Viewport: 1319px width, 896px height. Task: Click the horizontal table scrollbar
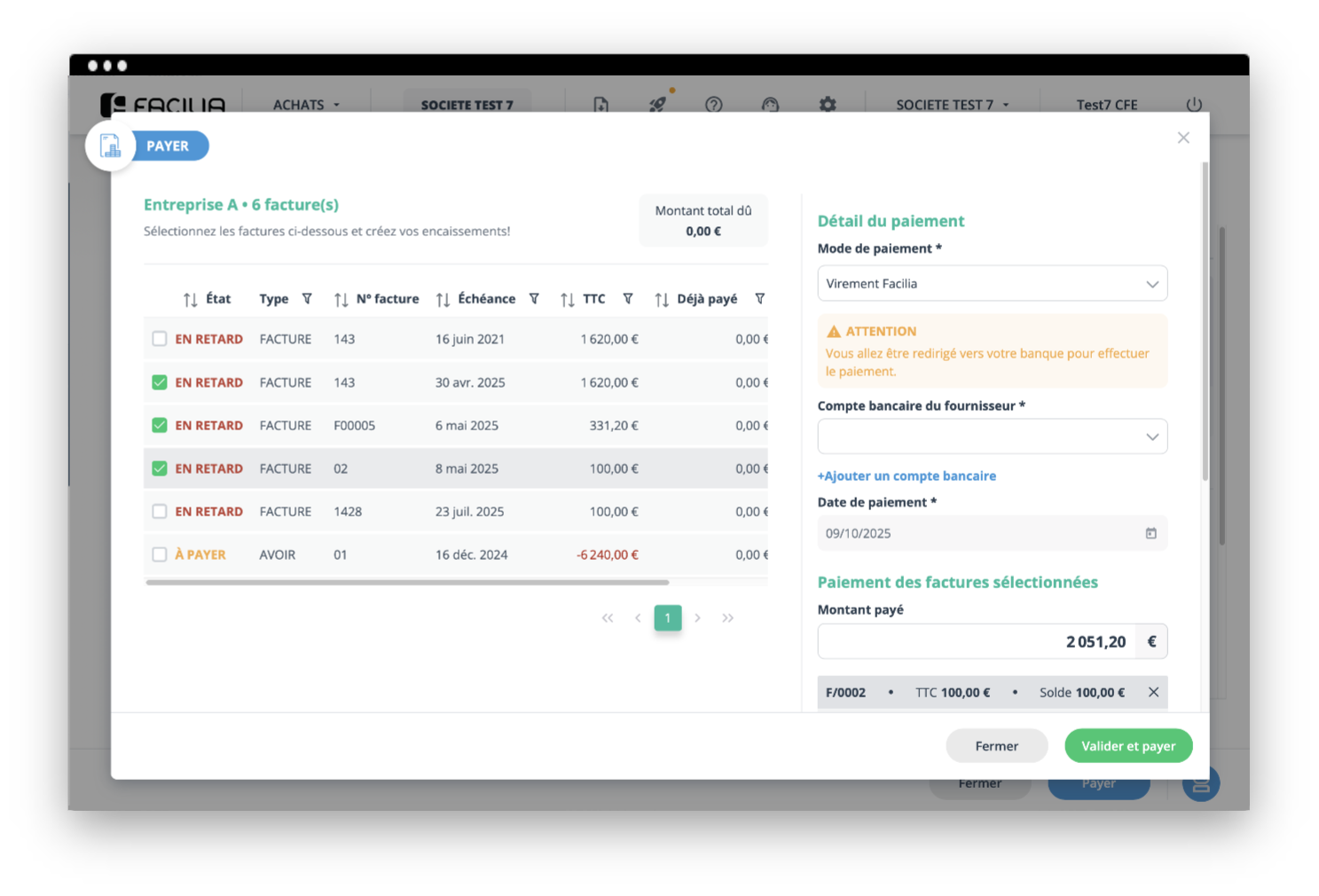[408, 583]
